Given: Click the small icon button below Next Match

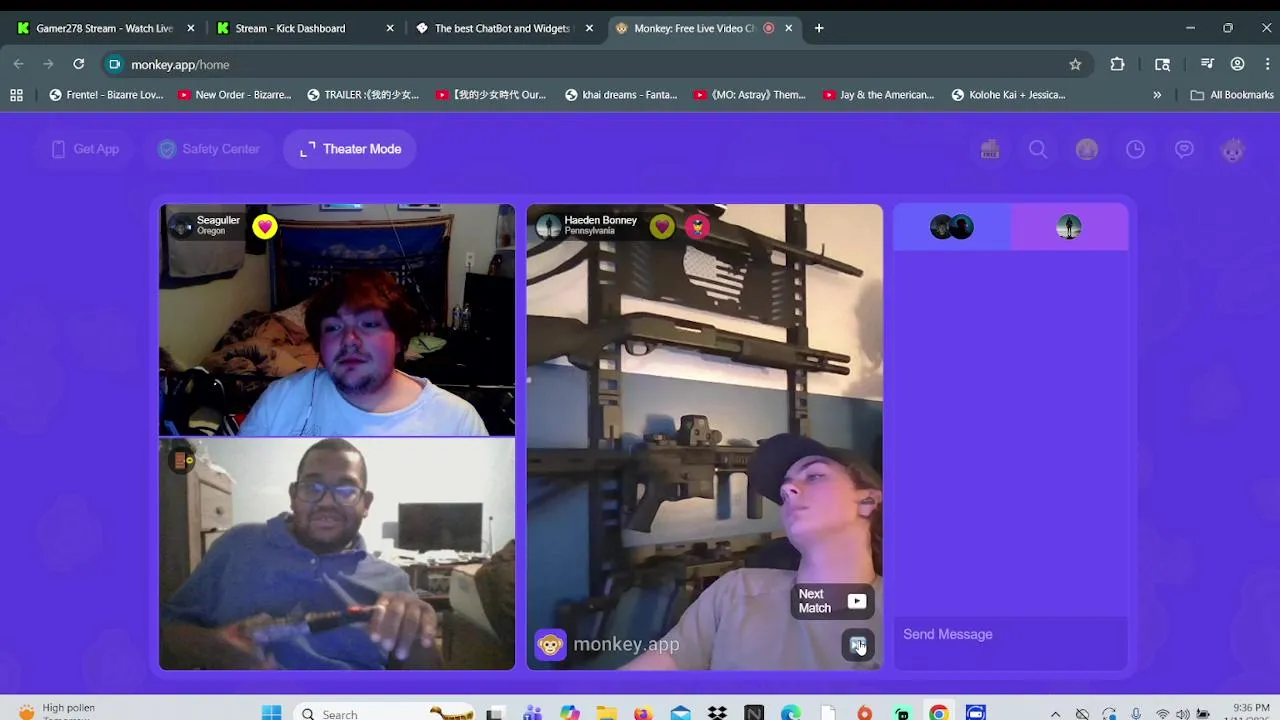Looking at the screenshot, I should click(x=857, y=645).
